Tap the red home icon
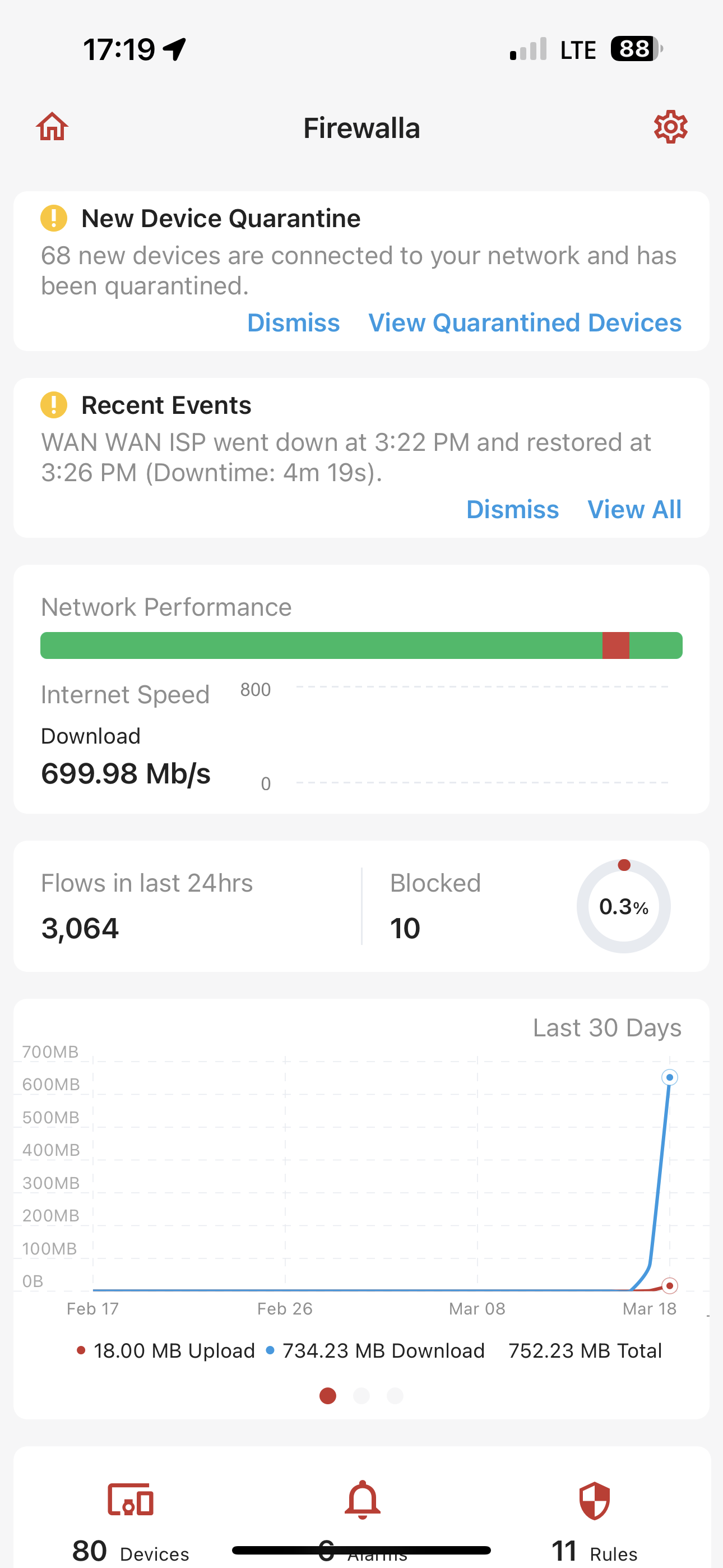Image resolution: width=723 pixels, height=1568 pixels. point(52,127)
